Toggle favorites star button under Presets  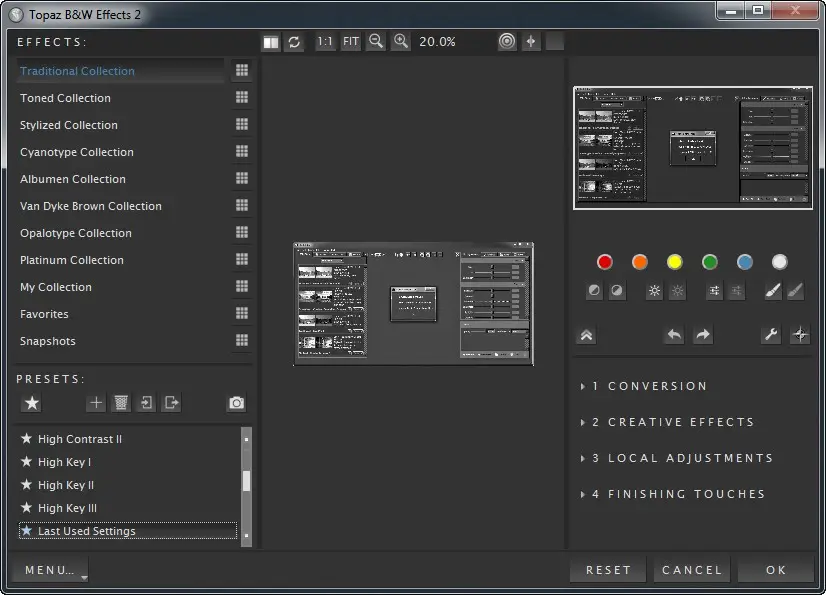(32, 403)
